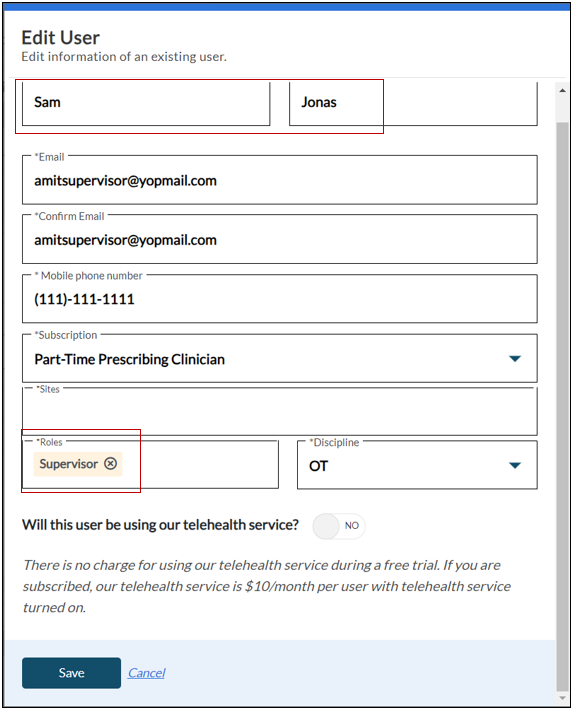
Task: Click the last name field containing Jonas
Action: (x=413, y=103)
